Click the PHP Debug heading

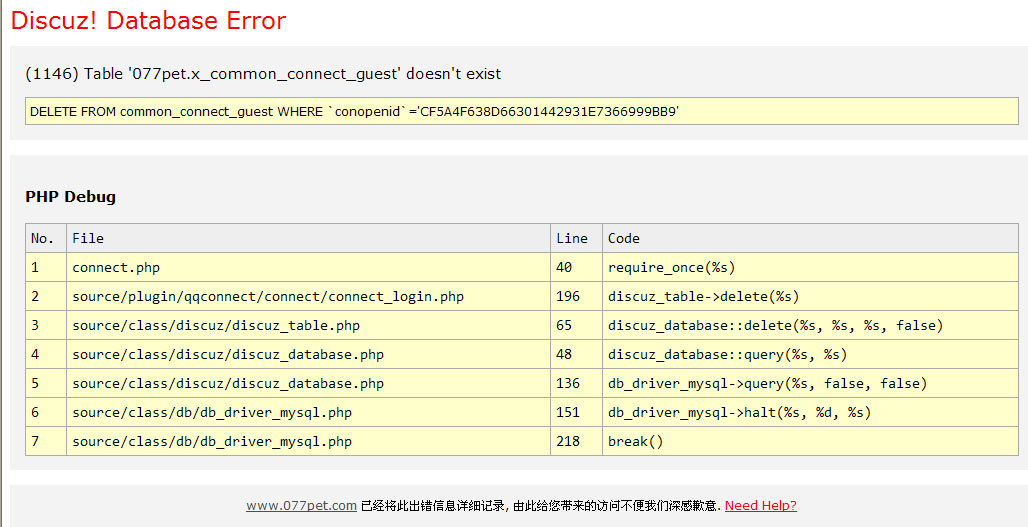point(70,197)
